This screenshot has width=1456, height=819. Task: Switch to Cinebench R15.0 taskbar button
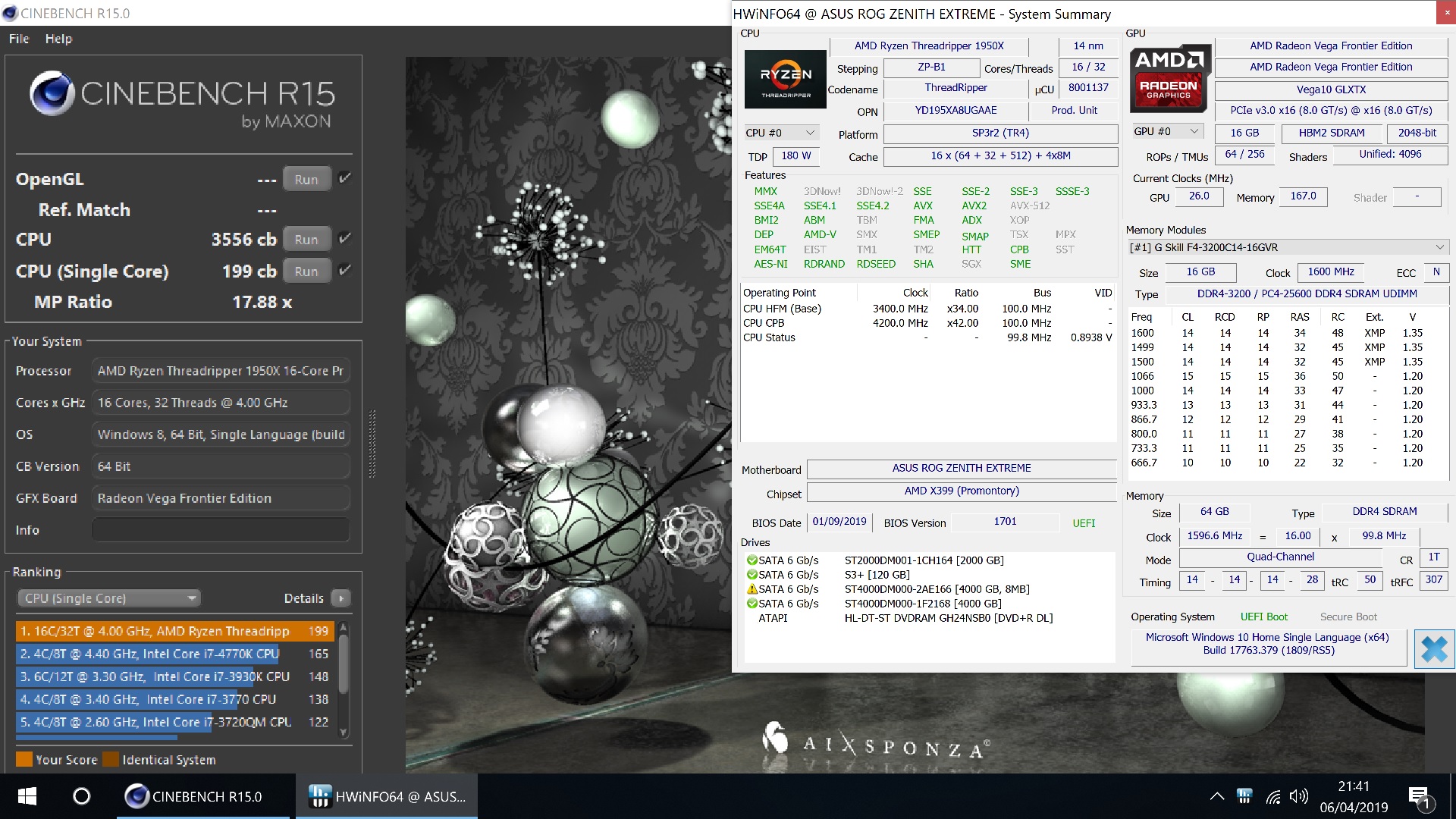click(203, 796)
